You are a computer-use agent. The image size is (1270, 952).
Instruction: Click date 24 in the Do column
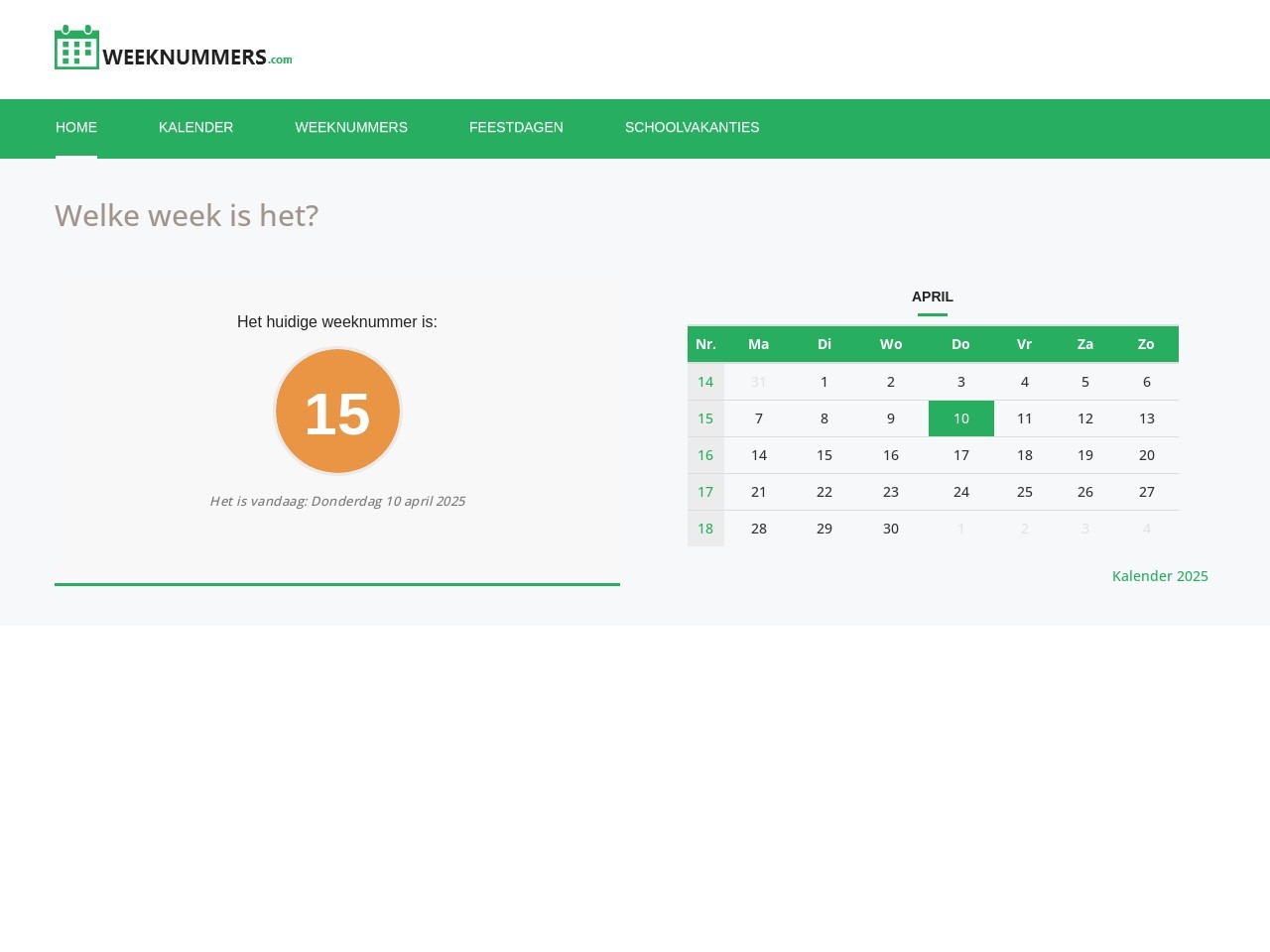(961, 492)
